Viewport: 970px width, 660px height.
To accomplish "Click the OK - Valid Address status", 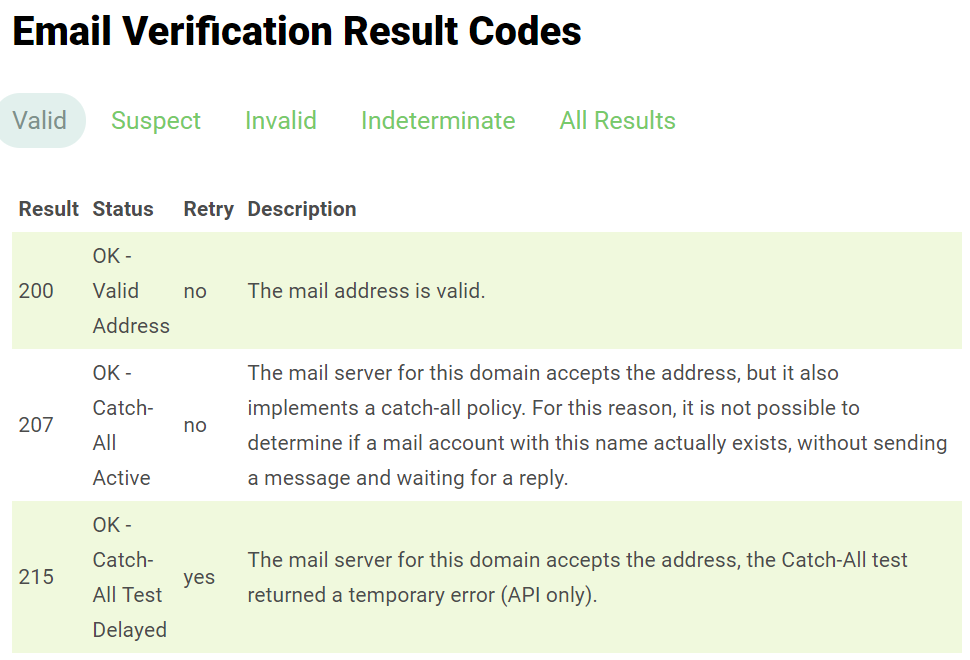I will point(131,291).
